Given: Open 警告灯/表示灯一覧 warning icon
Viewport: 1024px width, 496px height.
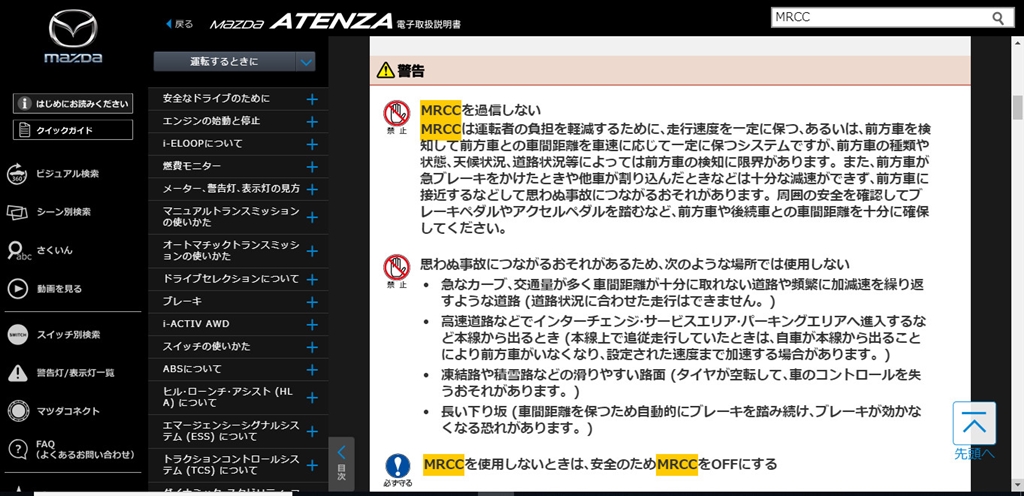Looking at the screenshot, I should coord(17,373).
